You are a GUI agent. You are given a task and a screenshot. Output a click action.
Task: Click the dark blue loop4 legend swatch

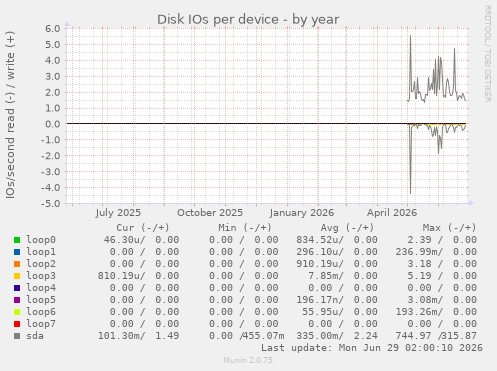[x=17, y=288]
